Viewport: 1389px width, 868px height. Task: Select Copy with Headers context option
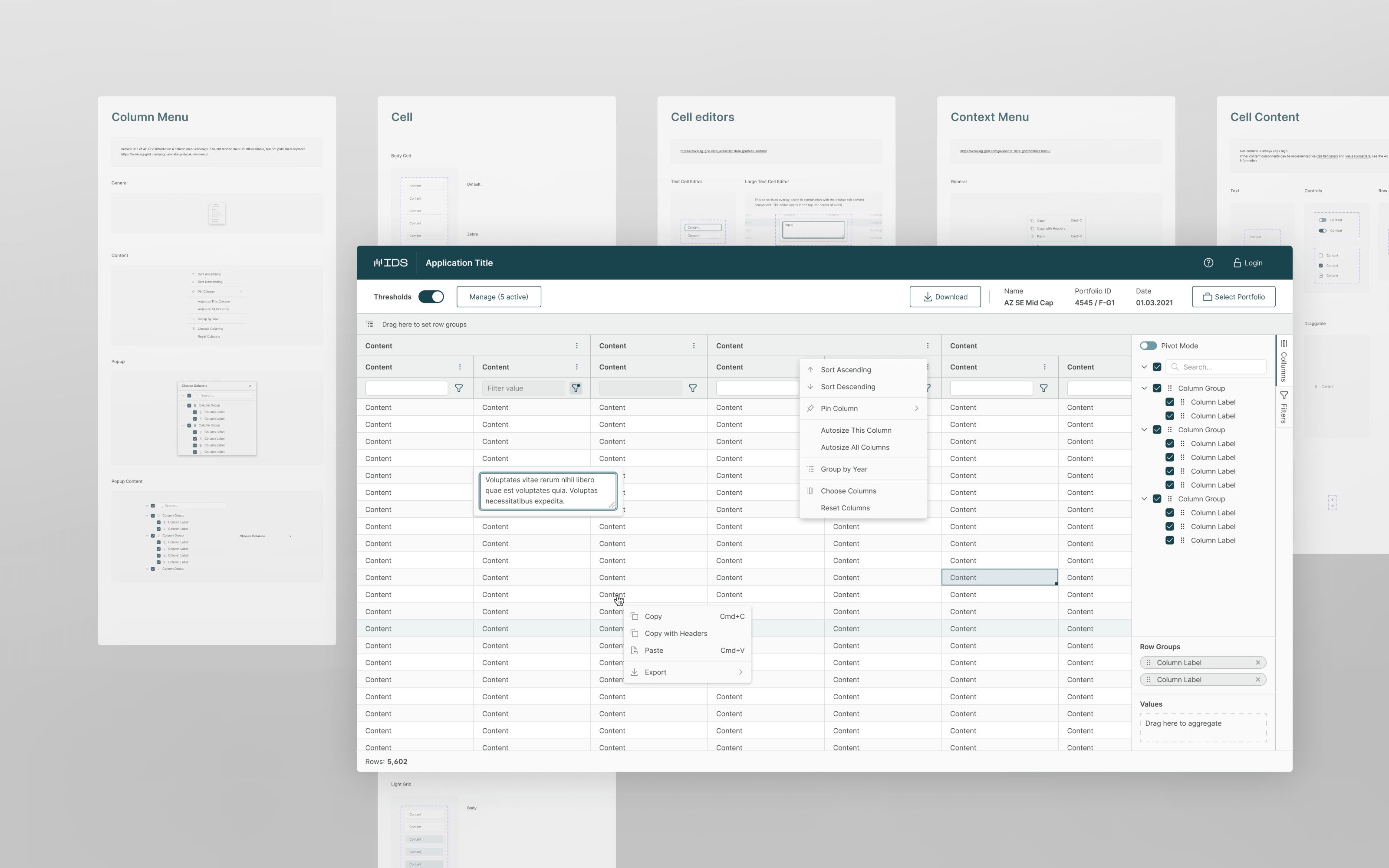point(676,633)
